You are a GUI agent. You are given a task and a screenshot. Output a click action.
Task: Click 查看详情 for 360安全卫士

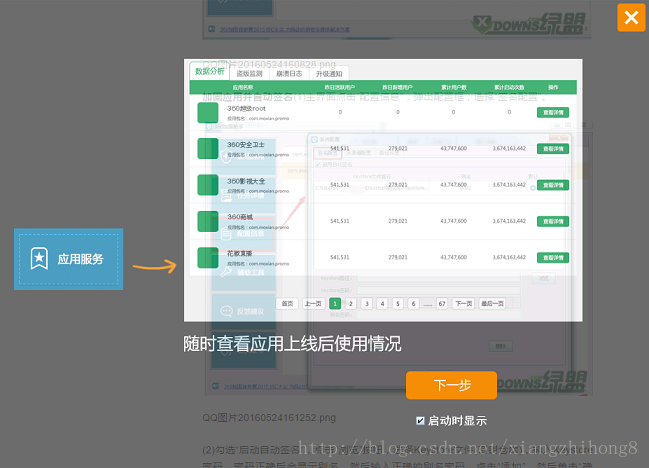click(x=553, y=149)
